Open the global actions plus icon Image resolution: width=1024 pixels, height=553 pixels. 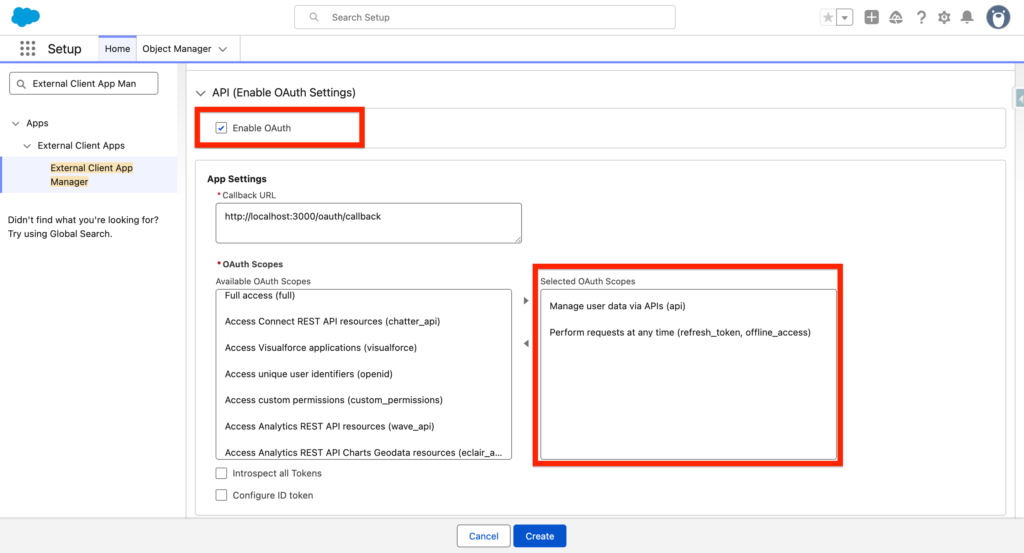872,18
